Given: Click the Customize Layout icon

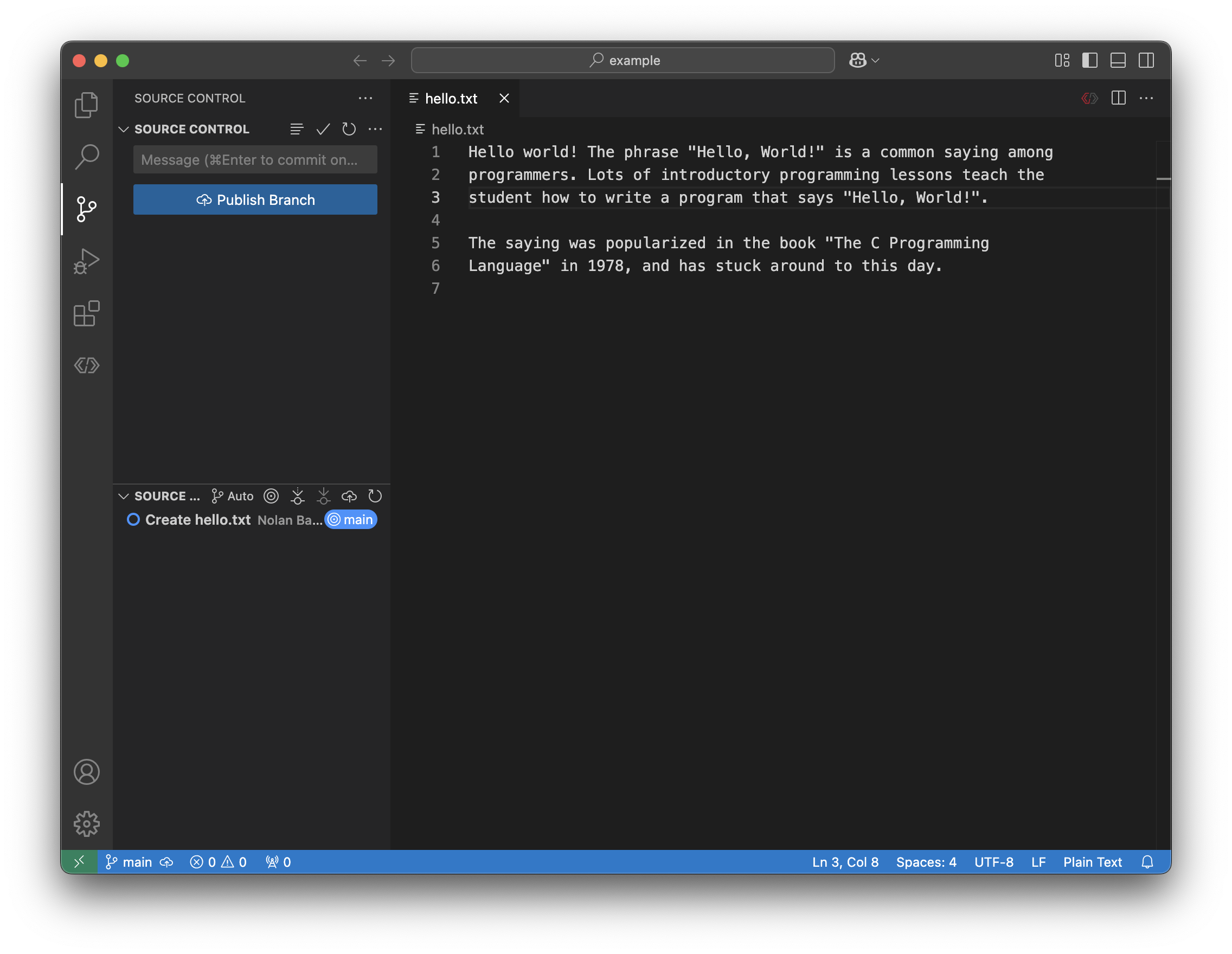Looking at the screenshot, I should point(1062,60).
